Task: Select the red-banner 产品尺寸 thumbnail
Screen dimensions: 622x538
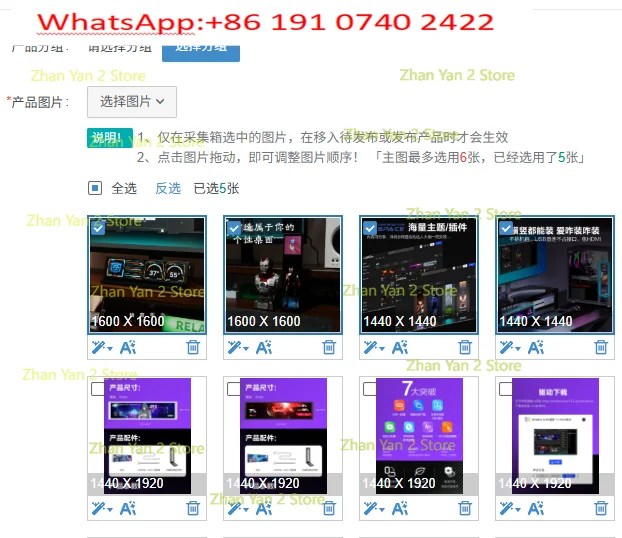Action: (x=283, y=436)
